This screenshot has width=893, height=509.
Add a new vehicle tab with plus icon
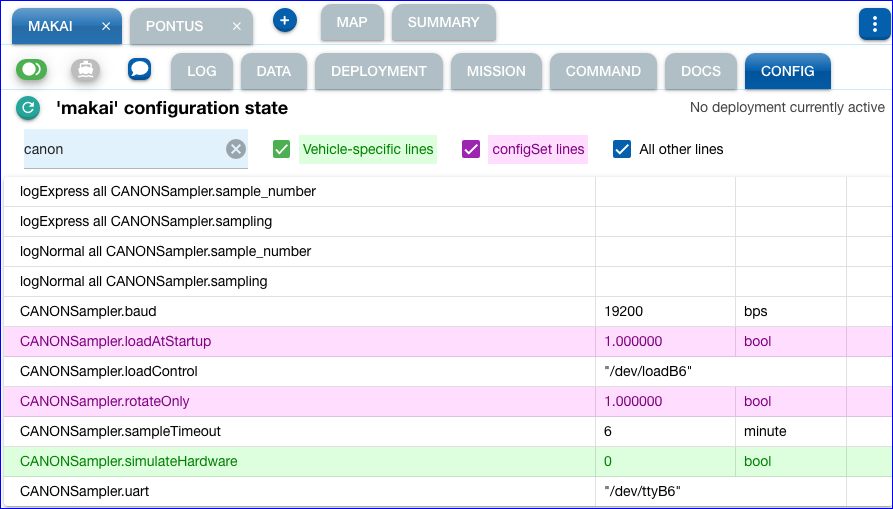(x=285, y=21)
